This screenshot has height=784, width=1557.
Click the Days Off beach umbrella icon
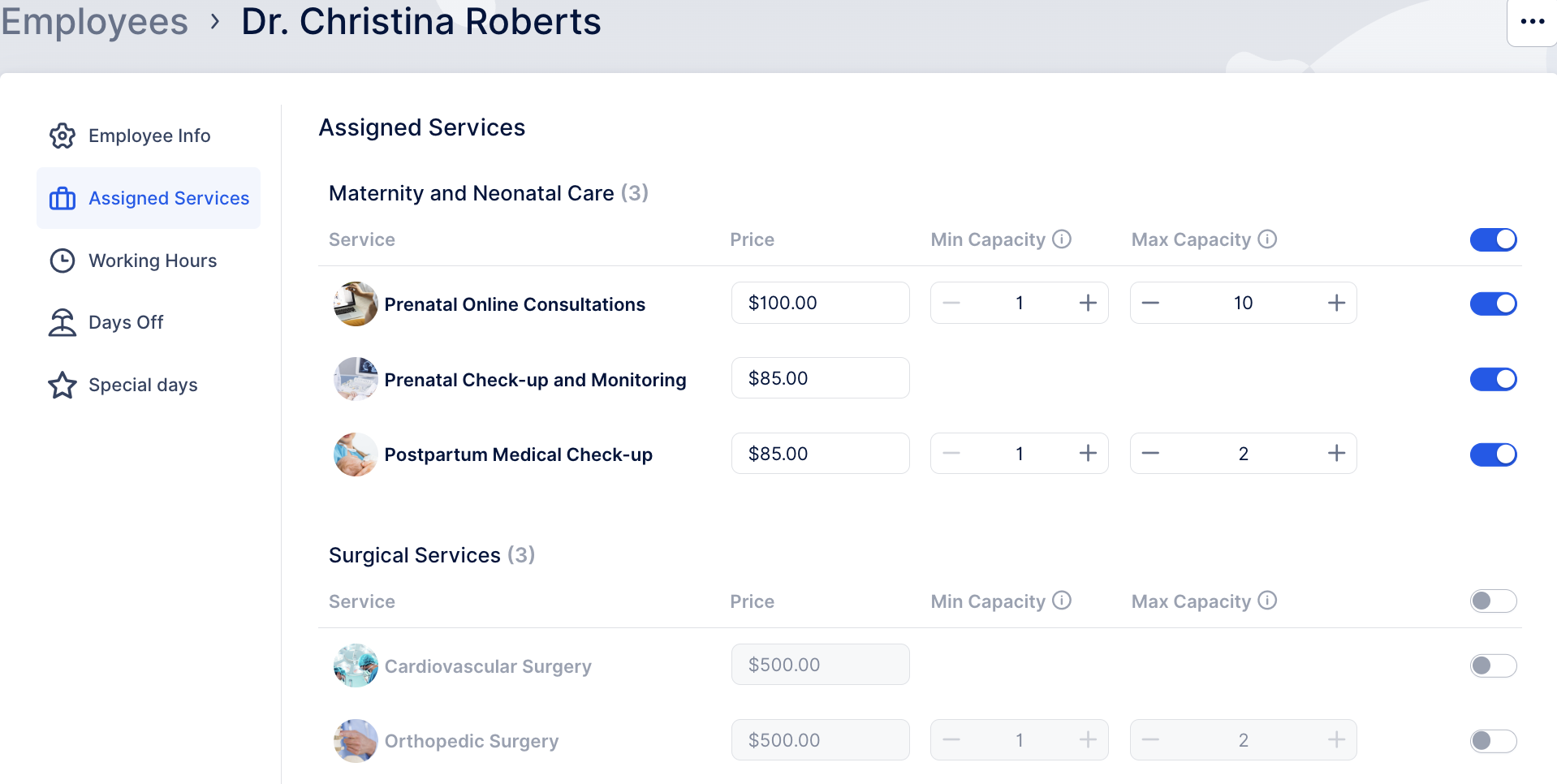(x=63, y=323)
